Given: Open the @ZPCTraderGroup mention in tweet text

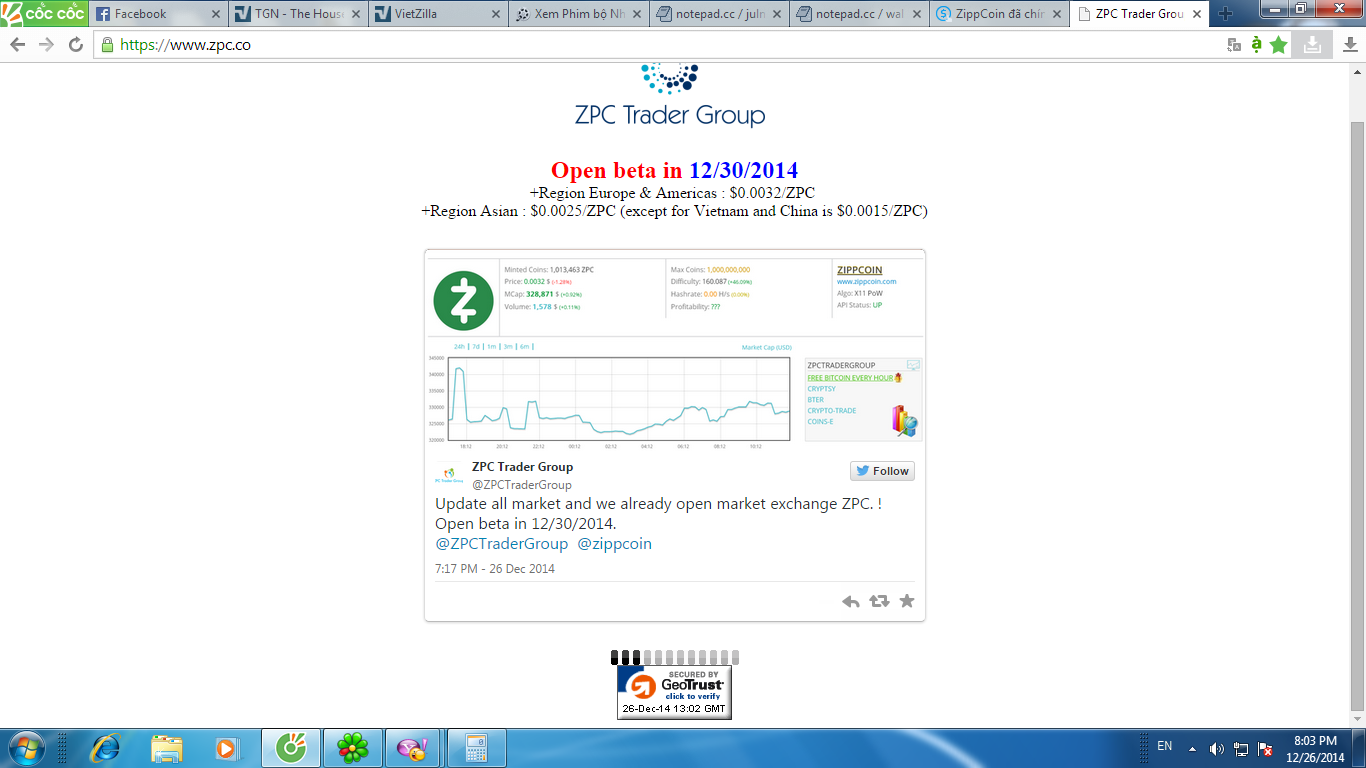Looking at the screenshot, I should (x=501, y=544).
